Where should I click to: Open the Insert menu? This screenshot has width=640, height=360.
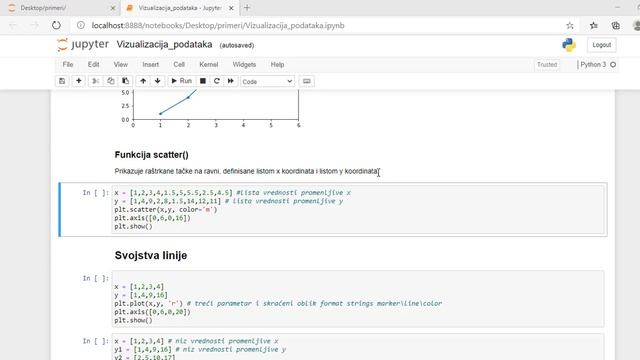pyautogui.click(x=151, y=64)
